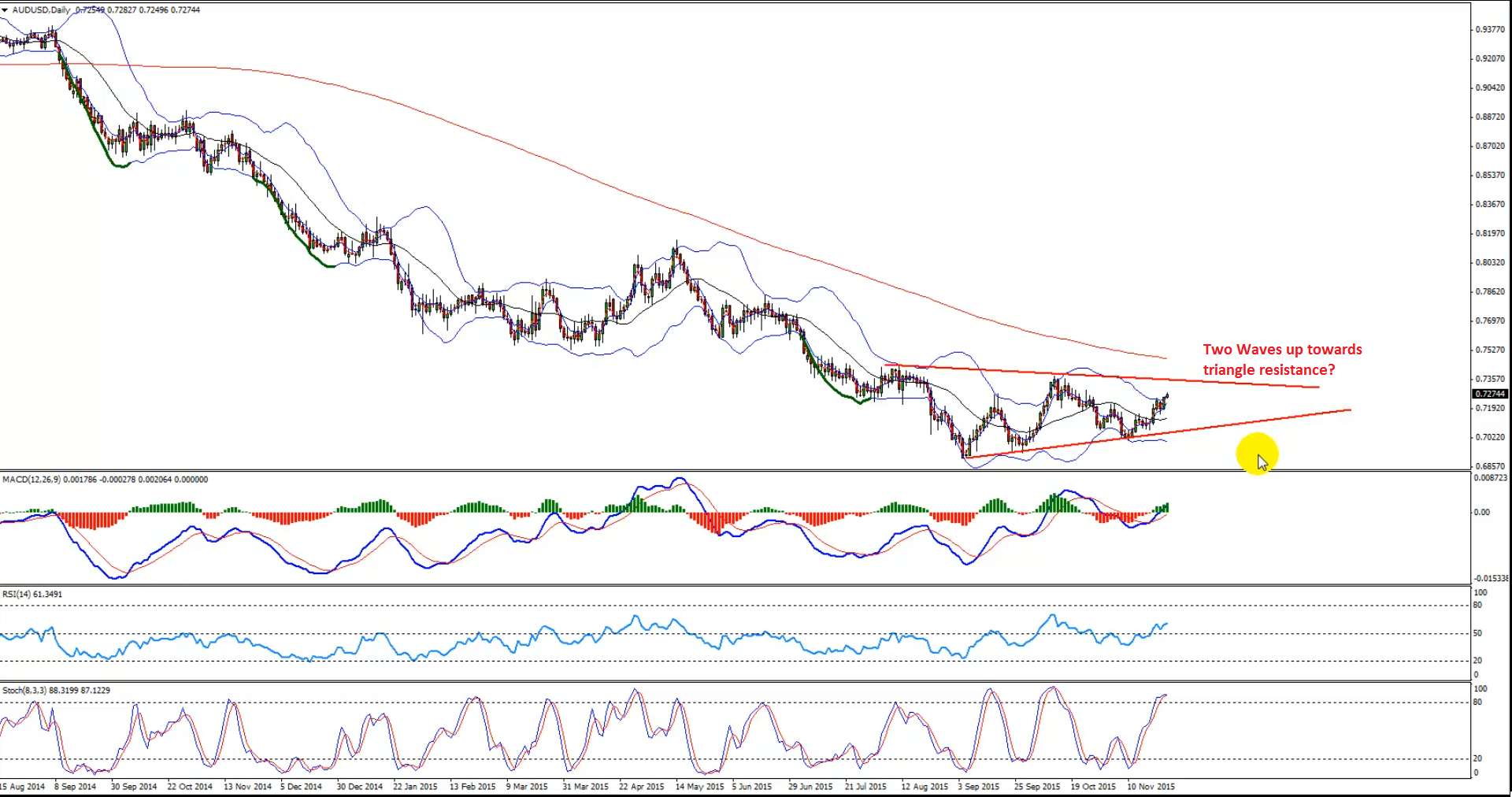This screenshot has height=797, width=1512.
Task: Click the '15 Aug 2014' date label
Action: click(23, 787)
